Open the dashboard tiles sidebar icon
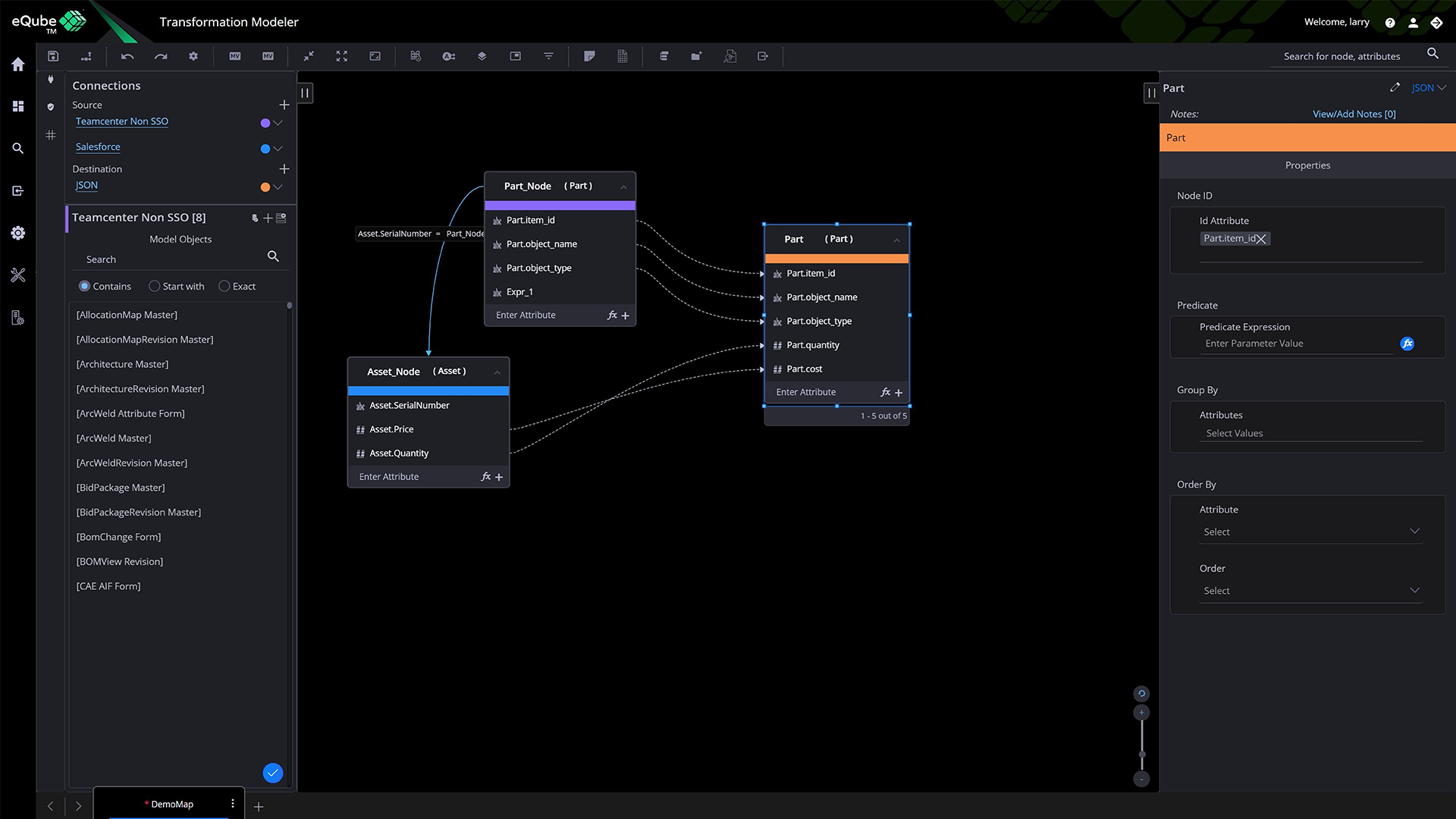The width and height of the screenshot is (1456, 819). [x=18, y=106]
